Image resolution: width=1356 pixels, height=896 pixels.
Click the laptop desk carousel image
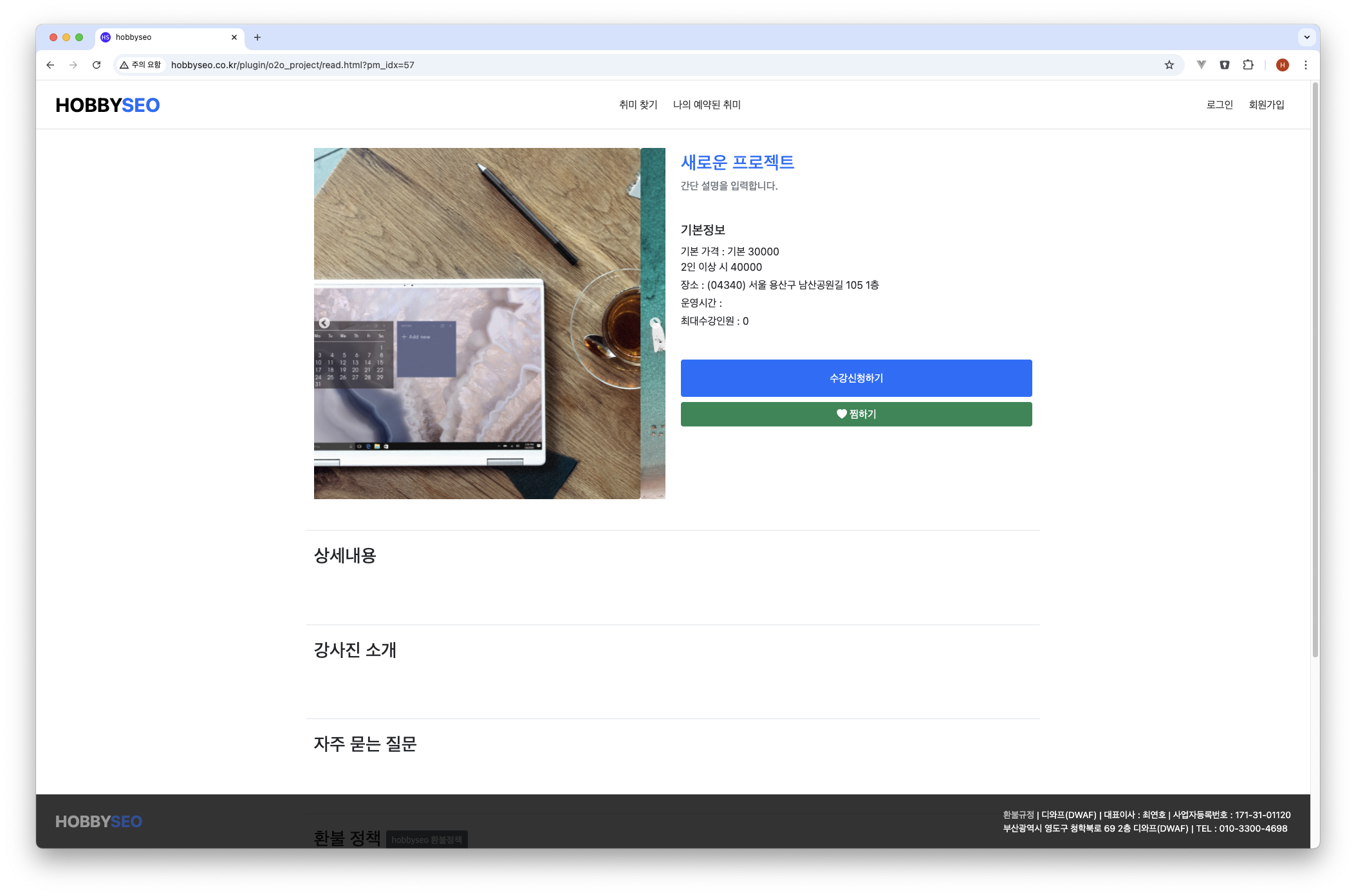point(477,324)
